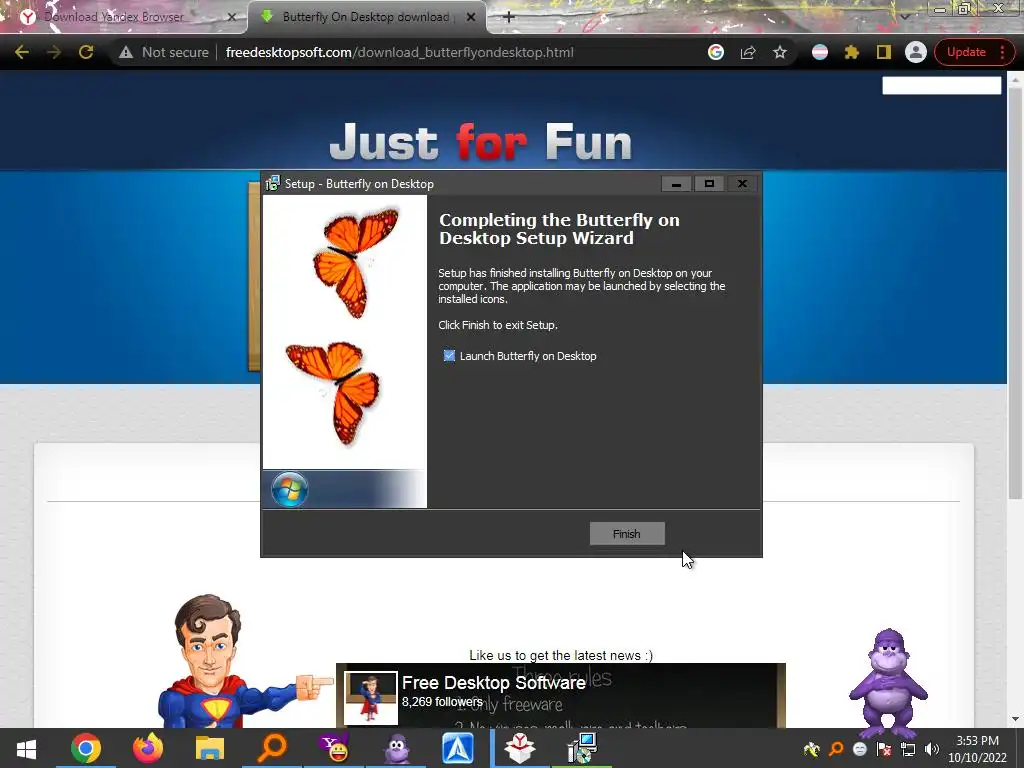Click the superhero cartoon character image
The width and height of the screenshot is (1024, 768).
(x=222, y=661)
